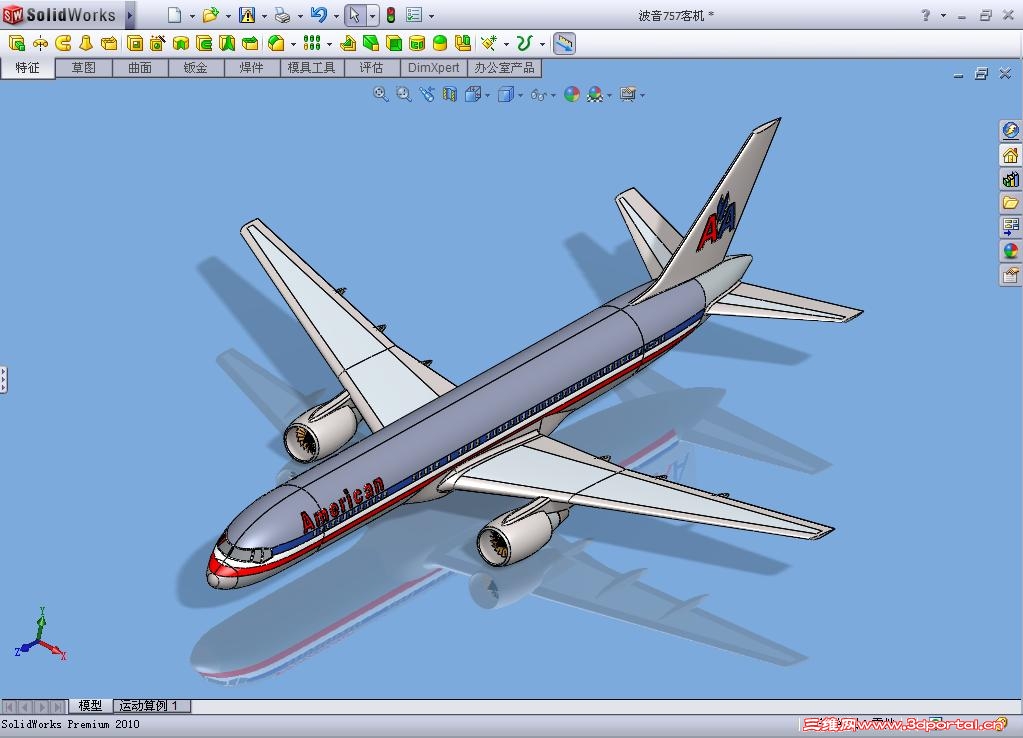The height and width of the screenshot is (738, 1023).
Task: Open the SolidWorks Resources home icon
Action: (x=1010, y=155)
